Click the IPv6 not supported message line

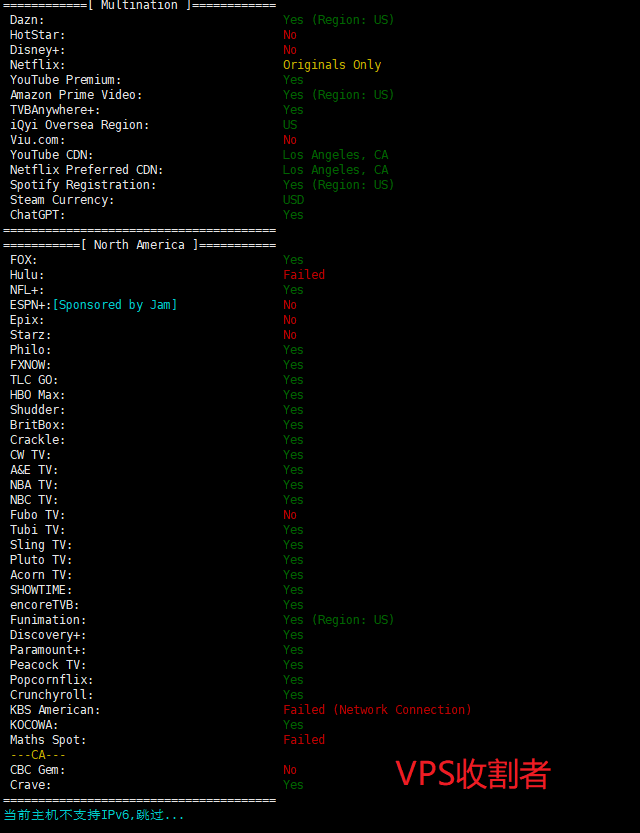(x=94, y=815)
